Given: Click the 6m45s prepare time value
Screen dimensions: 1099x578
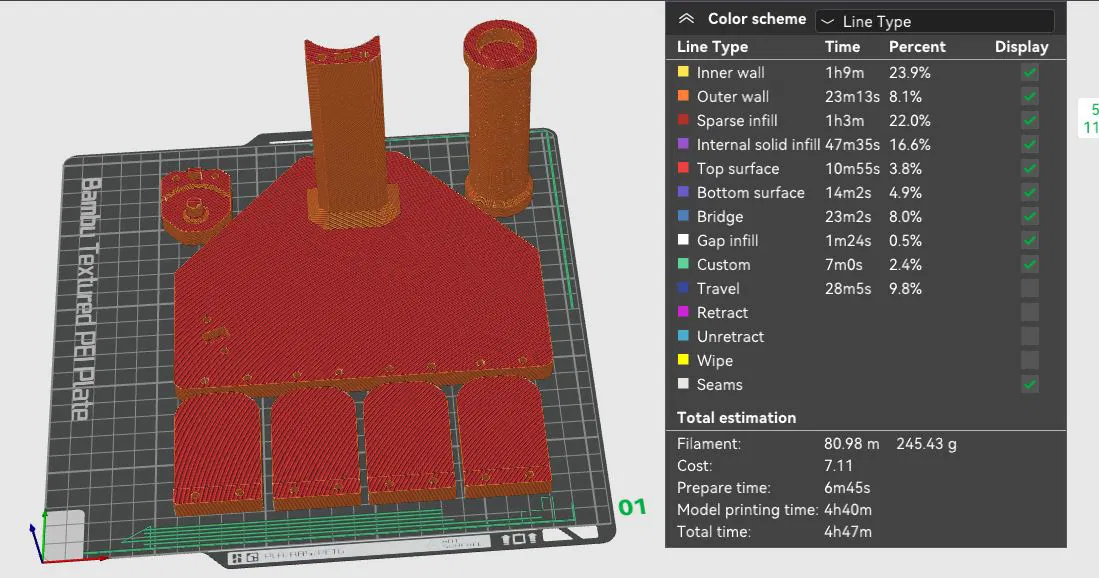Looking at the screenshot, I should click(847, 488).
